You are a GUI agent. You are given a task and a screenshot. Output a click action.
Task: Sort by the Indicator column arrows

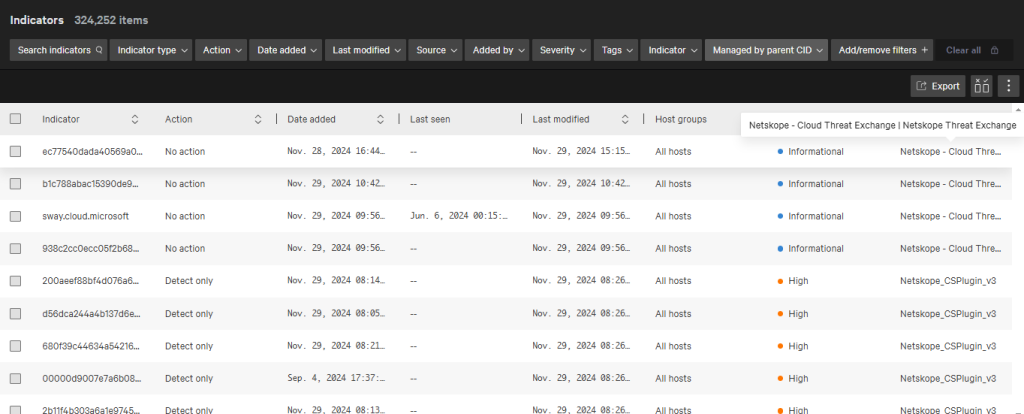[x=135, y=119]
